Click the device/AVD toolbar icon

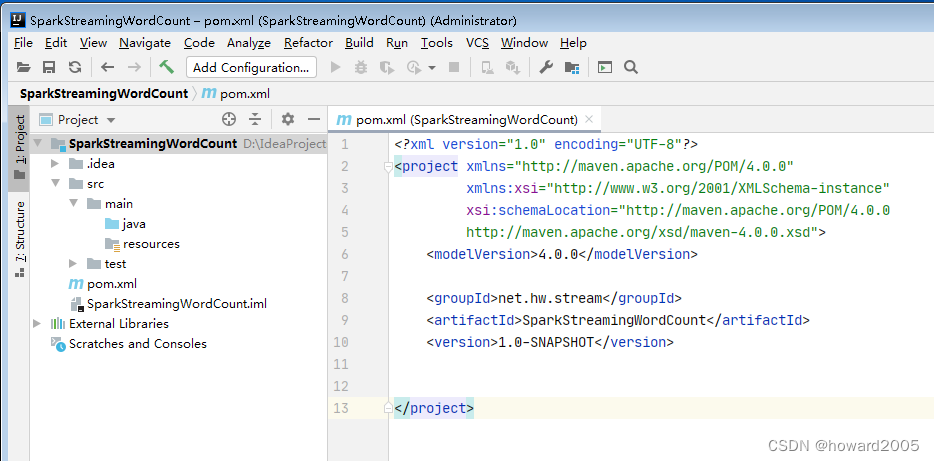(x=487, y=68)
